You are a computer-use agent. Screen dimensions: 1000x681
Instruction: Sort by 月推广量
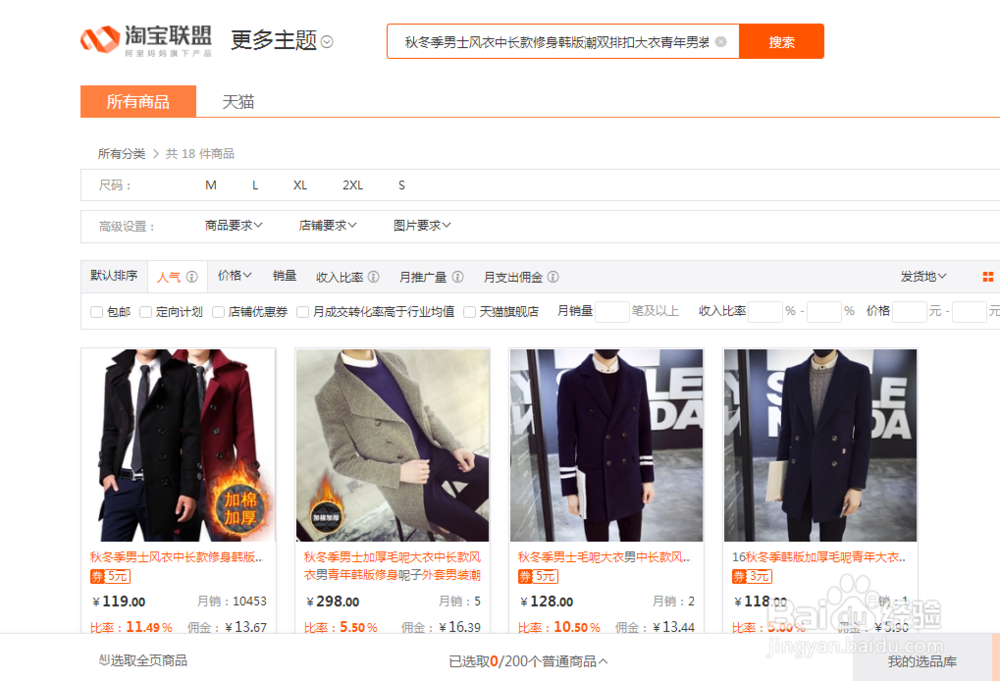click(422, 277)
